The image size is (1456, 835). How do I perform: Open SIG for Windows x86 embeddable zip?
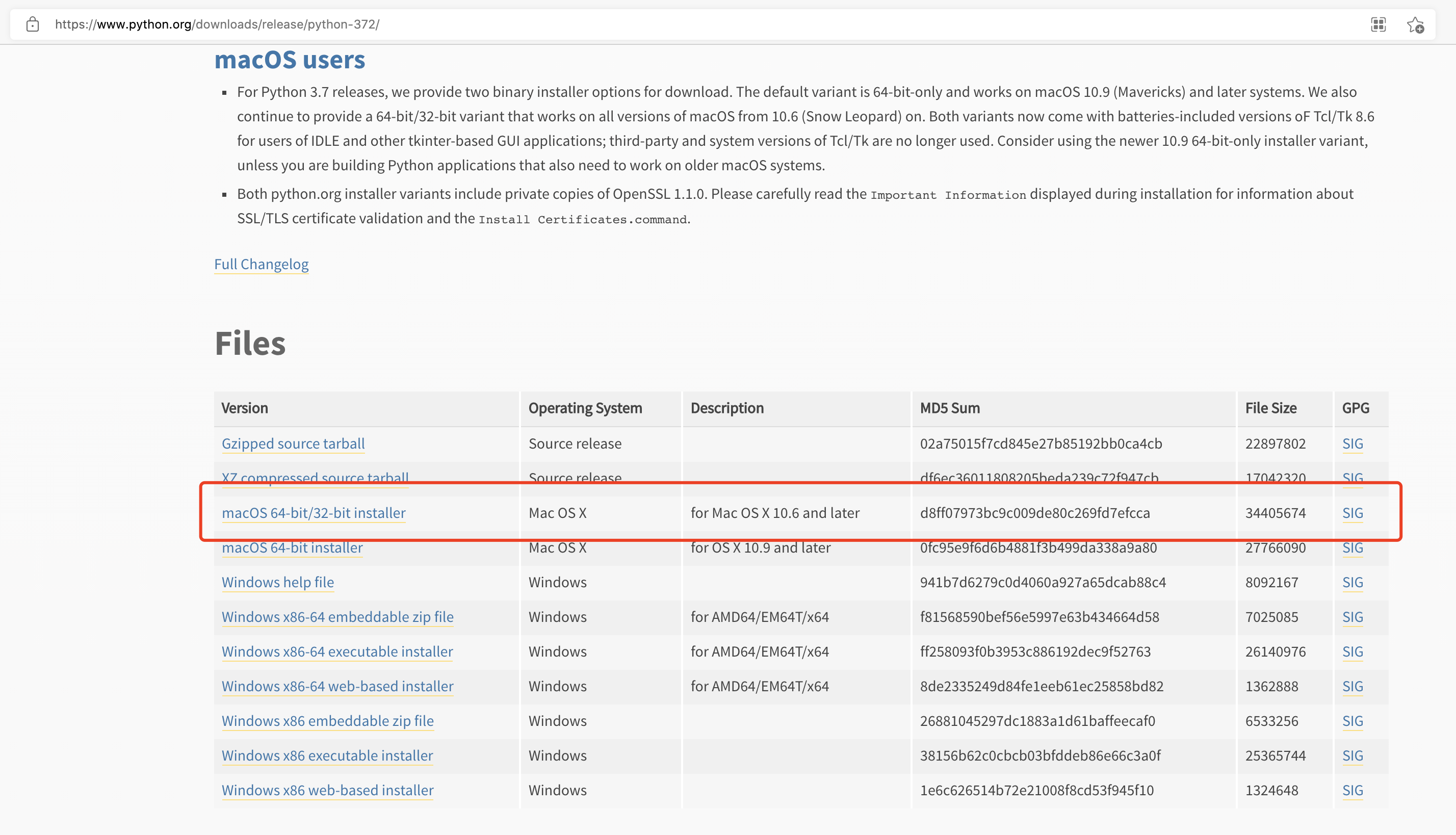point(1352,721)
